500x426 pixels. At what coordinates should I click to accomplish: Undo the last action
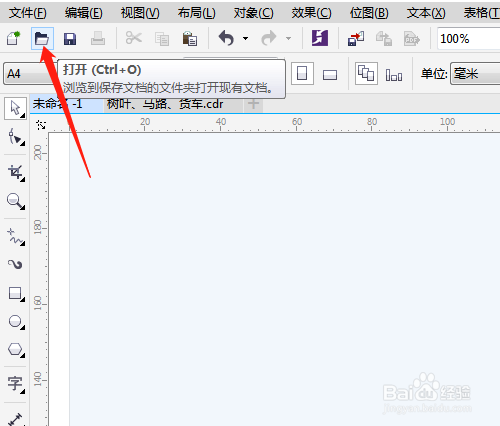(x=226, y=38)
